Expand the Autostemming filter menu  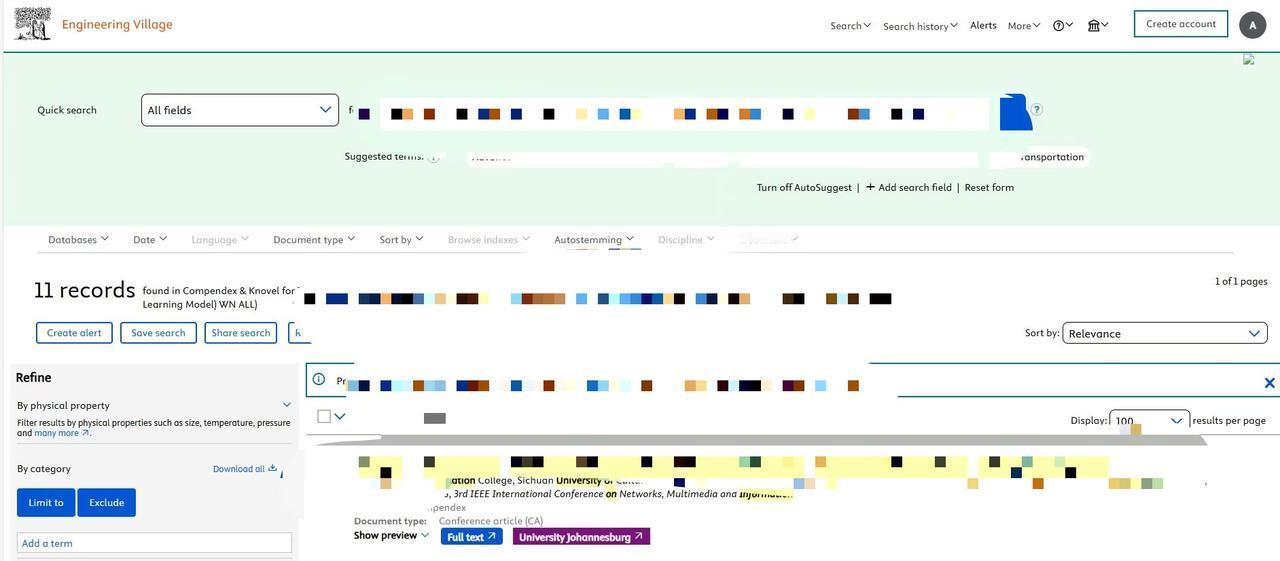tap(594, 239)
